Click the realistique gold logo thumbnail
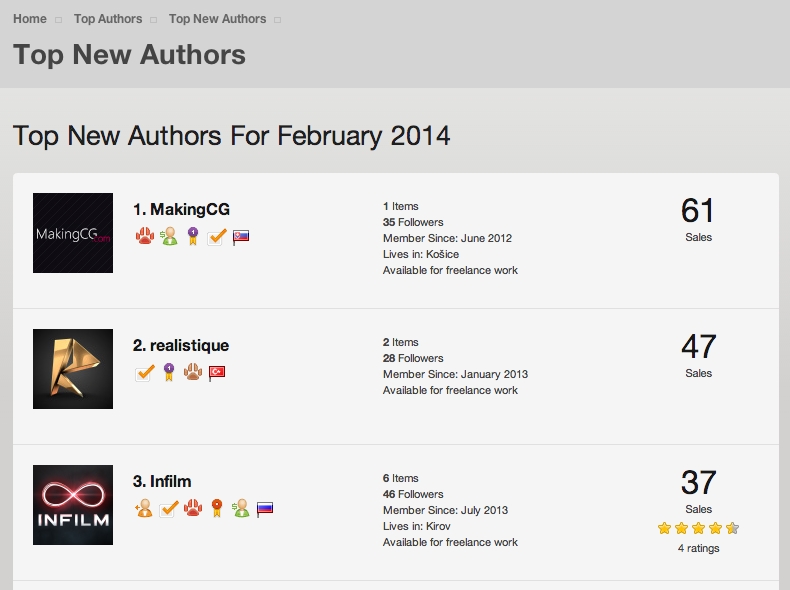The image size is (790, 590). 73,369
